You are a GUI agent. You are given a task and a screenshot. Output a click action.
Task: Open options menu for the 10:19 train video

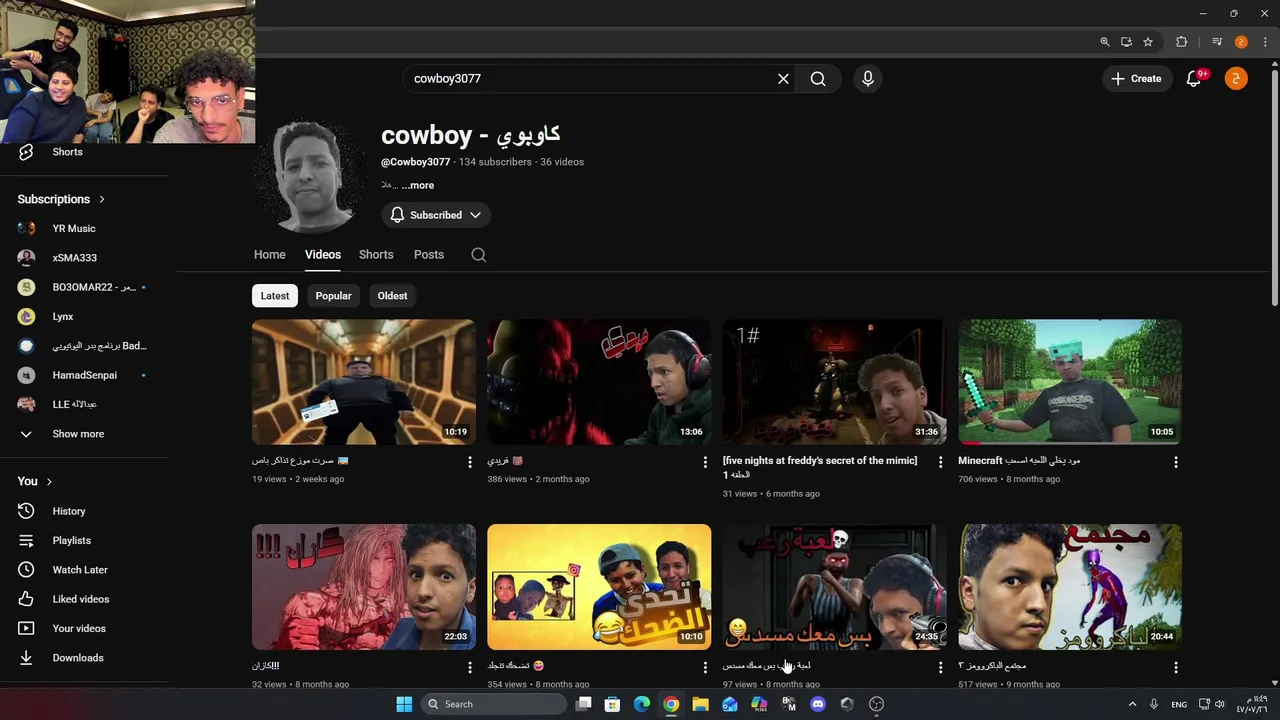(470, 462)
